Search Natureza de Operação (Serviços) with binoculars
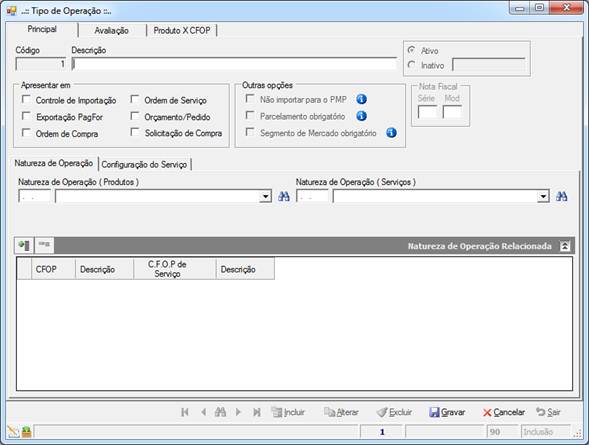 click(562, 196)
